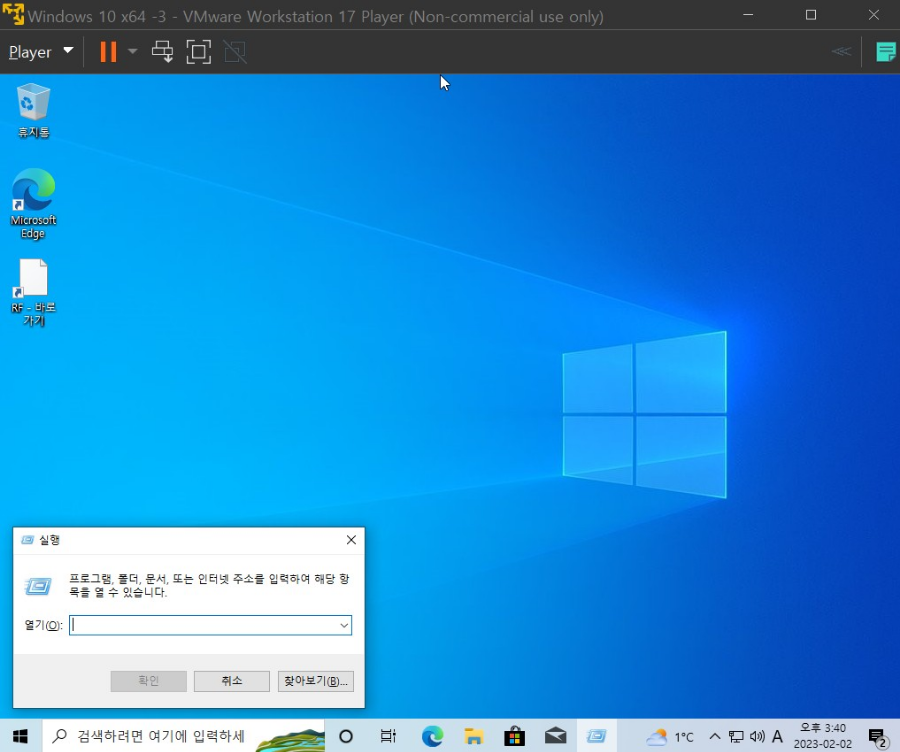Screen dimensions: 900x752
Task: Open the VMware notes/messages icon
Action: [x=886, y=52]
